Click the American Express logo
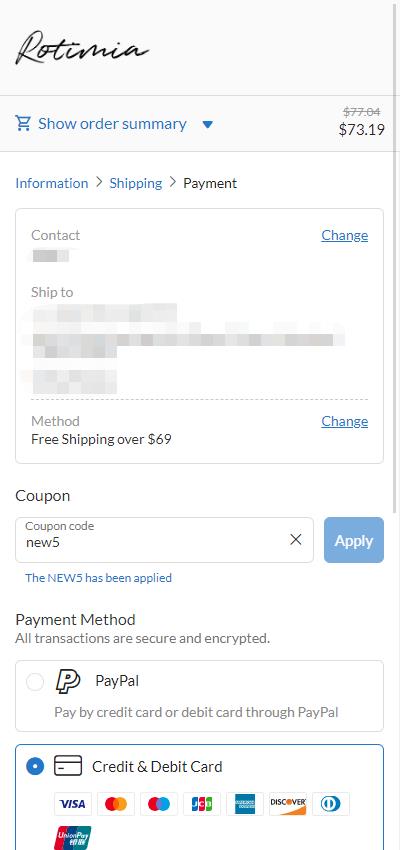The height and width of the screenshot is (850, 400). [x=245, y=804]
